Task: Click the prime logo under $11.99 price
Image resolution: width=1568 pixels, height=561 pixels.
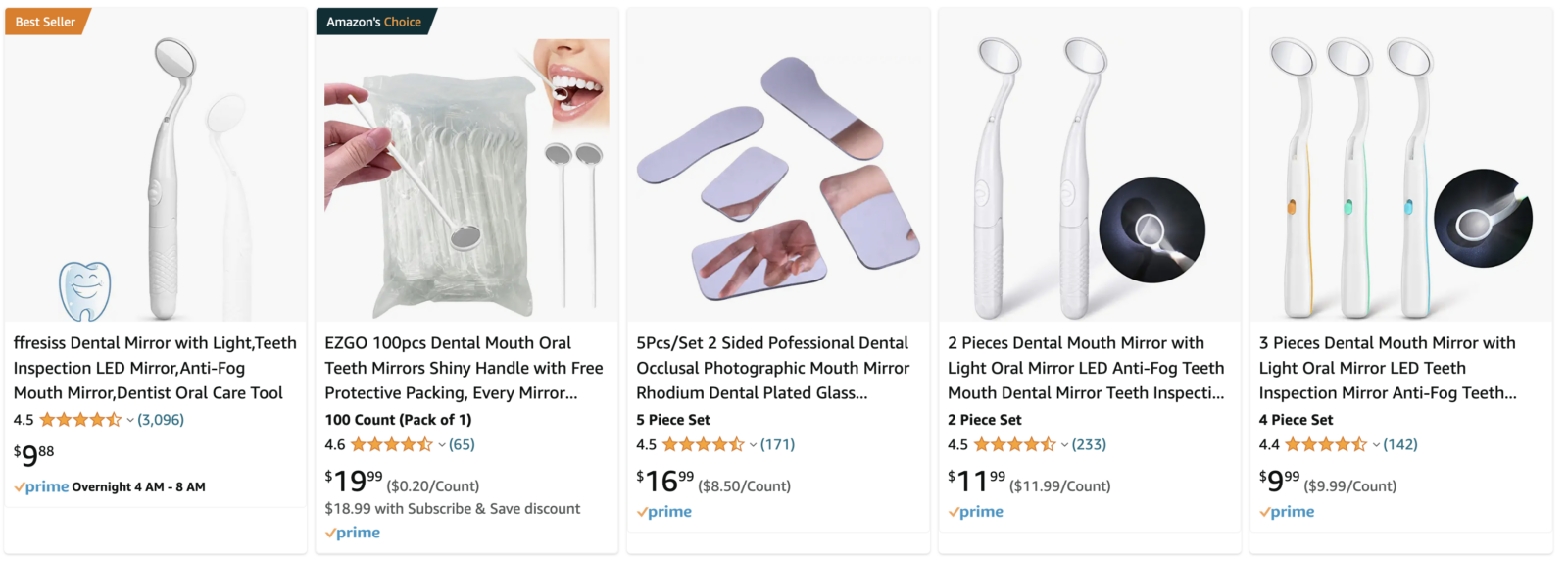Action: pos(976,512)
